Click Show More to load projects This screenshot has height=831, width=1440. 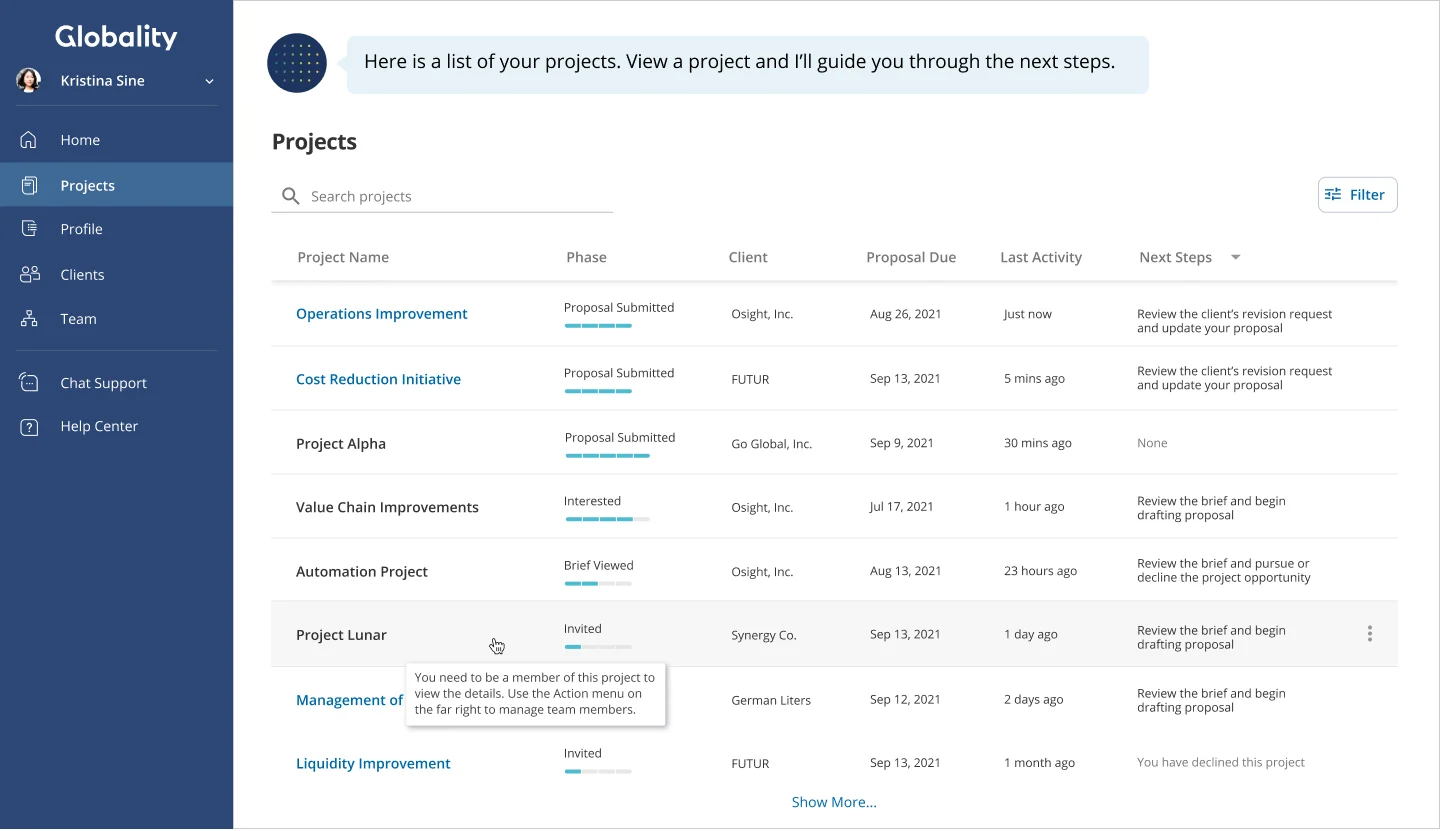834,802
